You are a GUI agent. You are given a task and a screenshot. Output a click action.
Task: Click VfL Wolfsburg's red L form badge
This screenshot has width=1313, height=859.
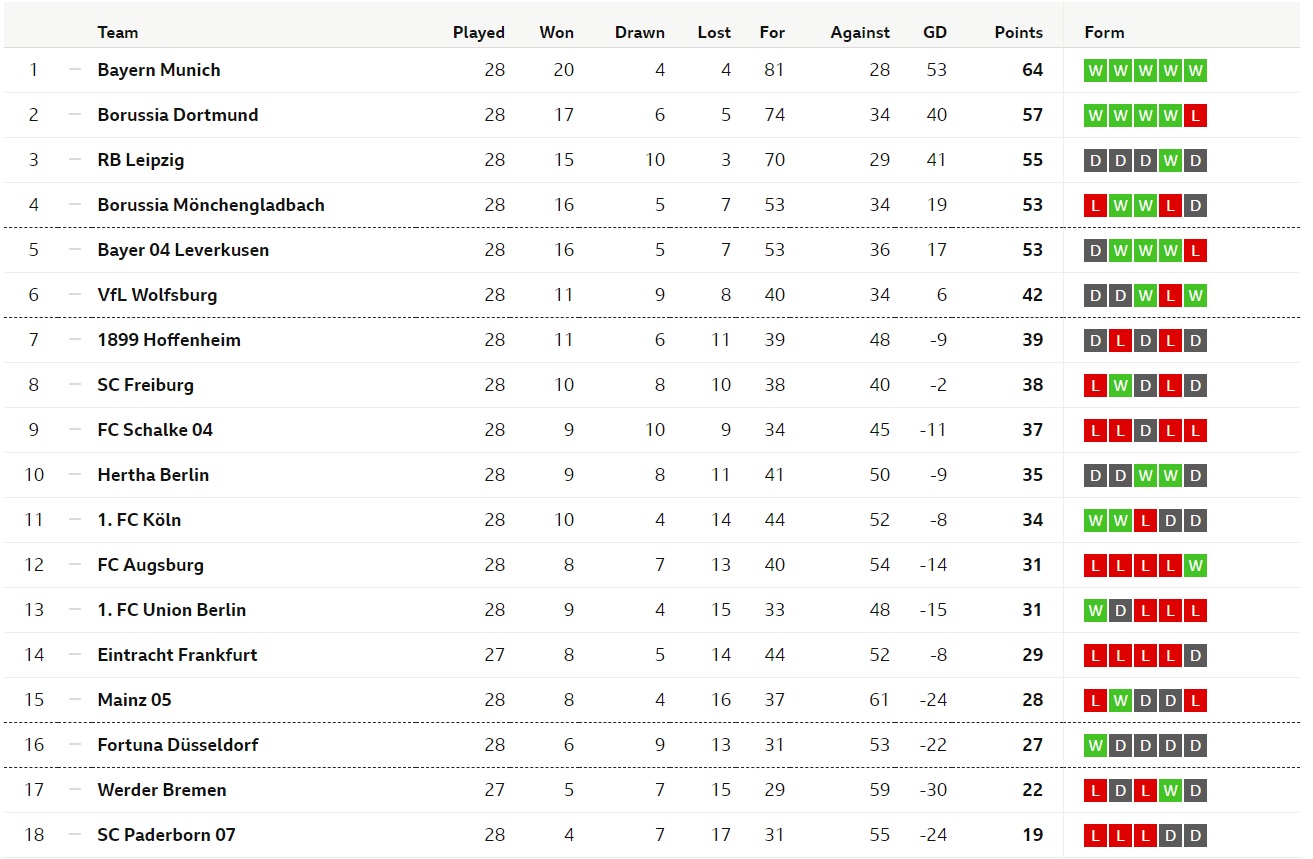[1170, 295]
